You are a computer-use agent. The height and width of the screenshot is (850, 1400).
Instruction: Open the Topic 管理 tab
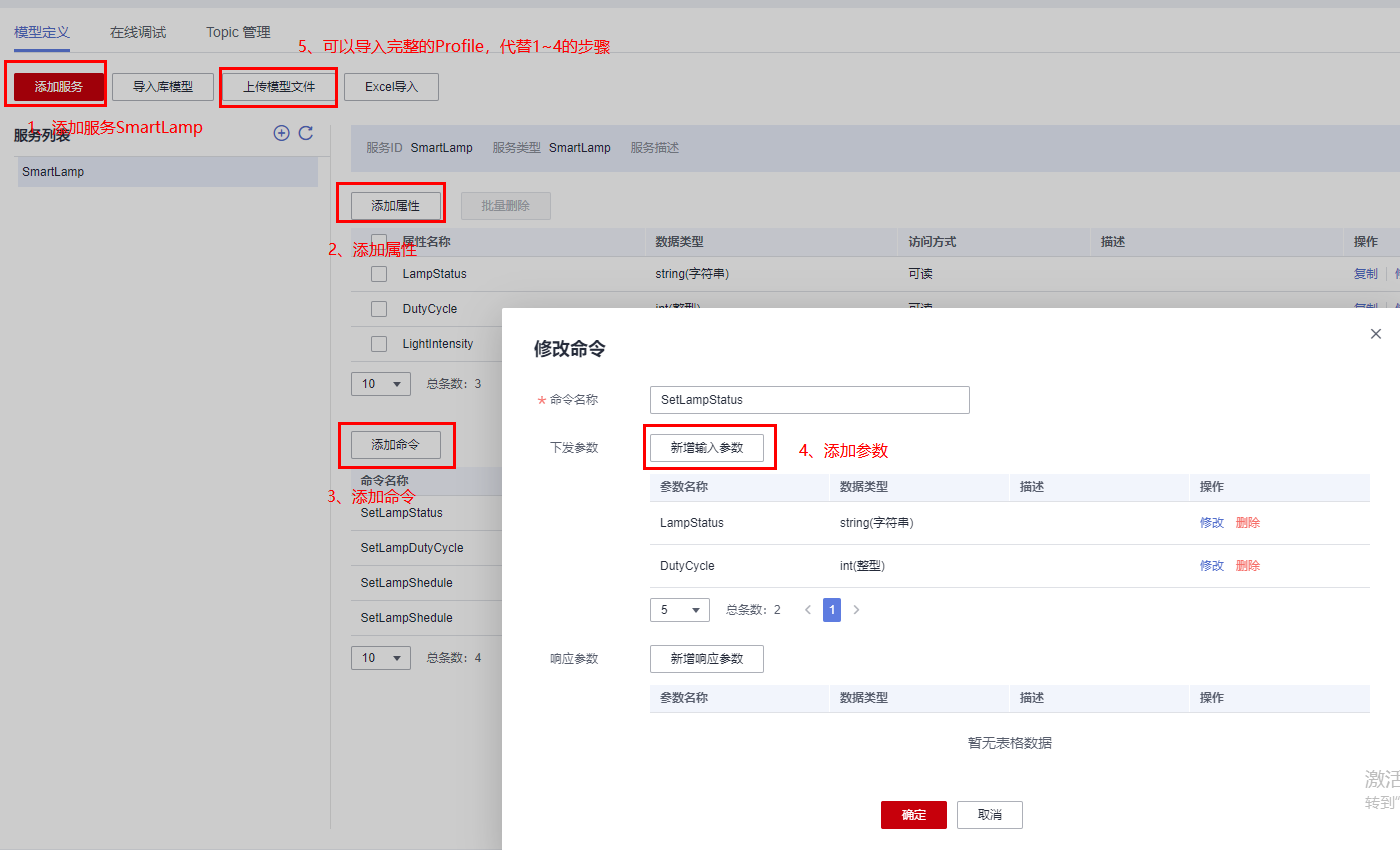pos(238,32)
